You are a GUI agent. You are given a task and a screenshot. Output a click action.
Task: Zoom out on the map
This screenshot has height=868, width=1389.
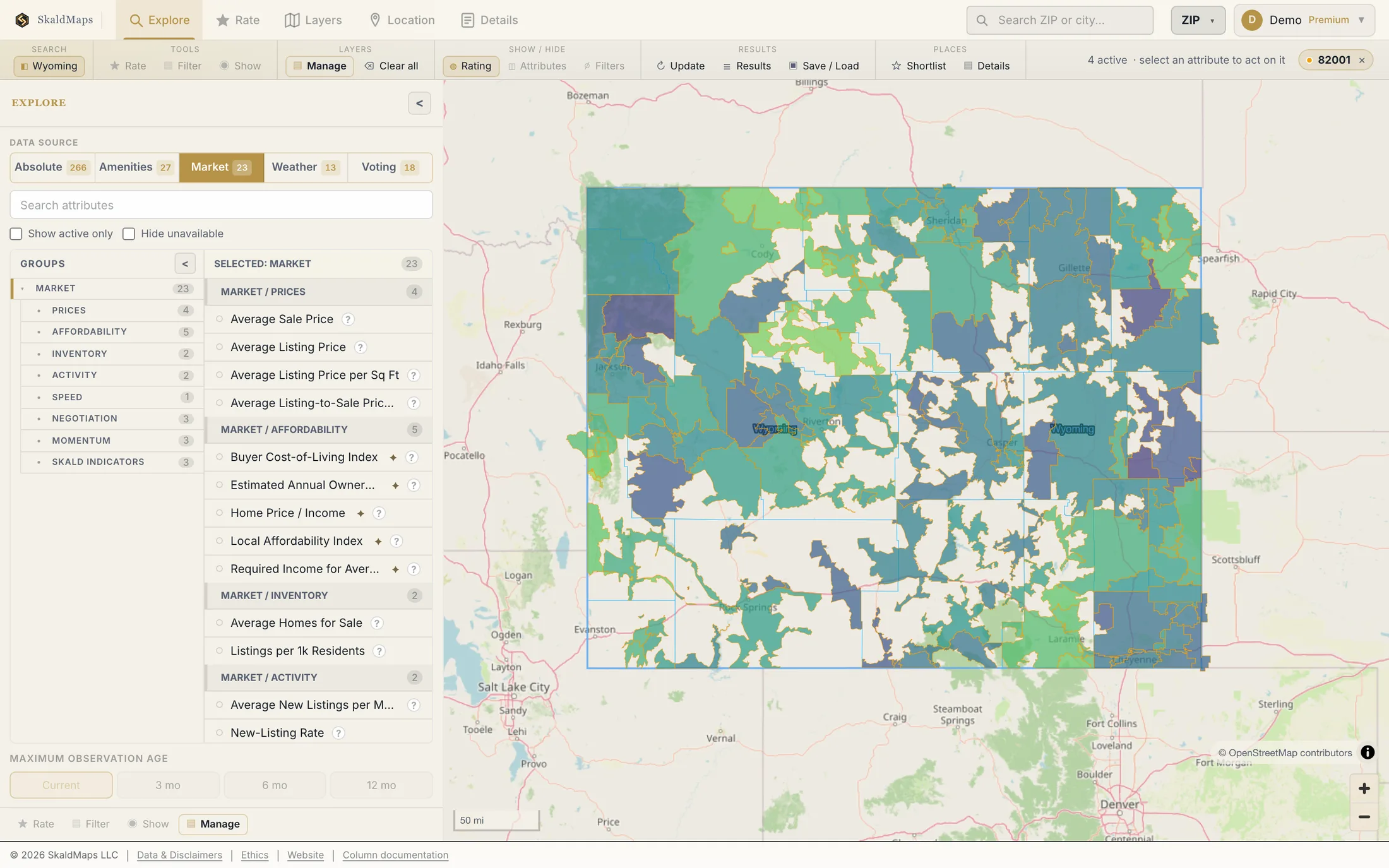point(1364,817)
